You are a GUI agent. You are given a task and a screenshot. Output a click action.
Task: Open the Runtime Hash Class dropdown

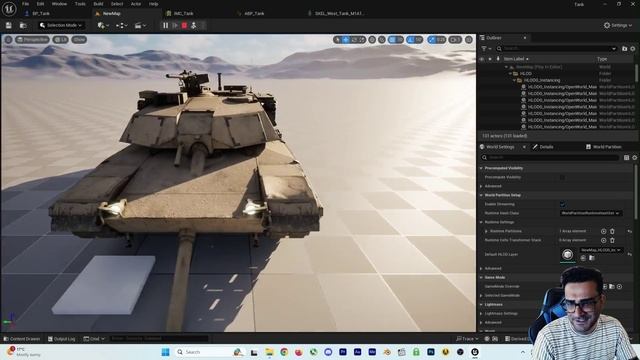[x=590, y=213]
